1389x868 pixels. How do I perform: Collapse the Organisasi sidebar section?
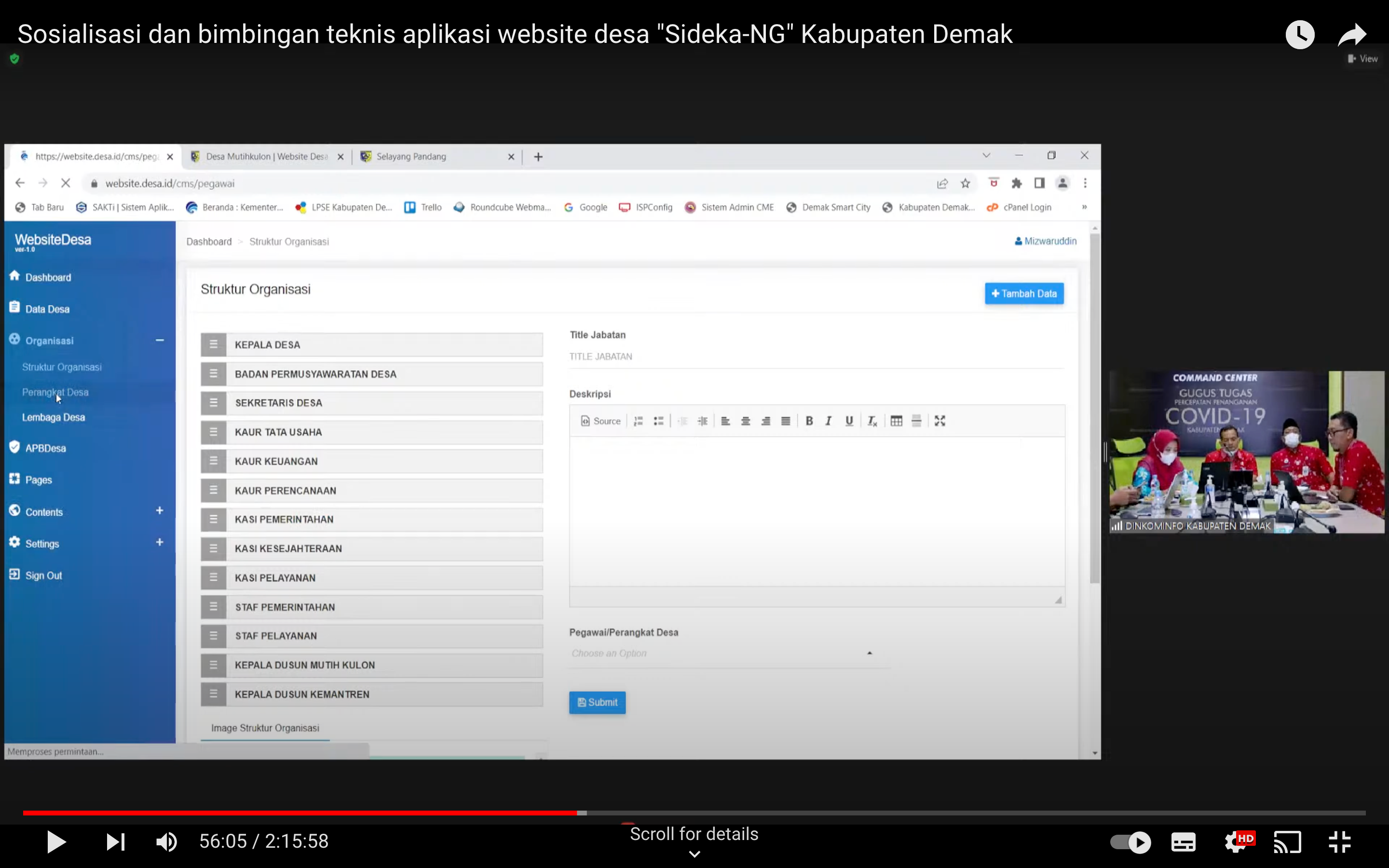[x=160, y=340]
